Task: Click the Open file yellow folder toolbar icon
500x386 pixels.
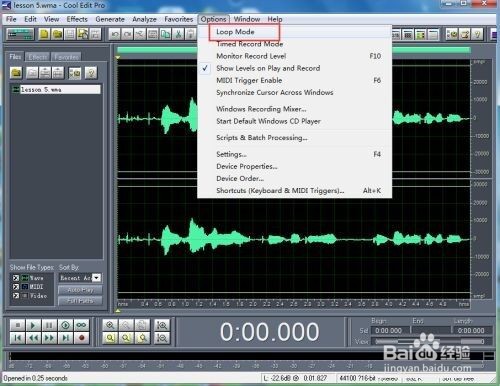Action: point(57,34)
